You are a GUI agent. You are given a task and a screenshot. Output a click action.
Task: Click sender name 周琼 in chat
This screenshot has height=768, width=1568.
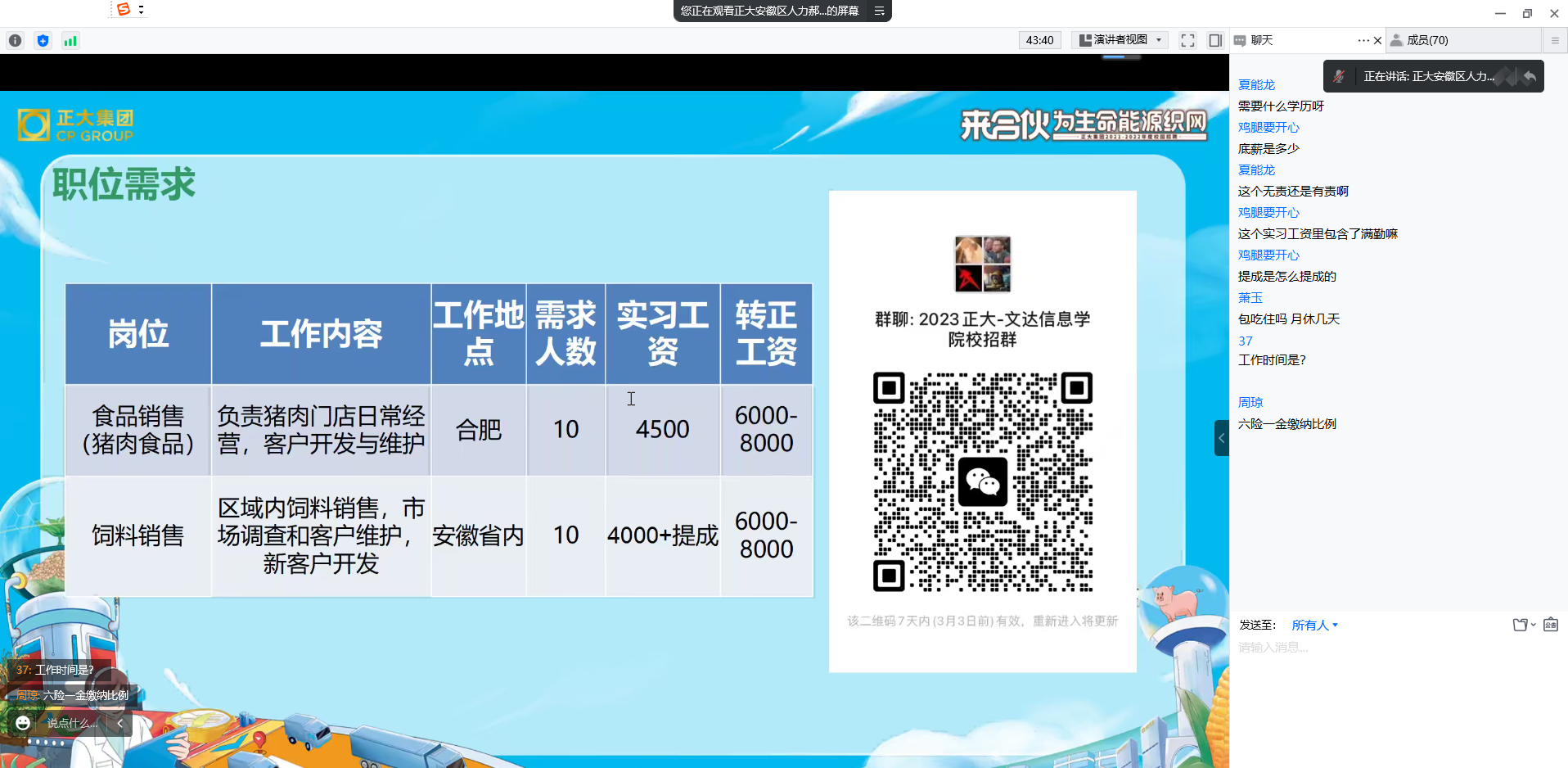(1250, 402)
